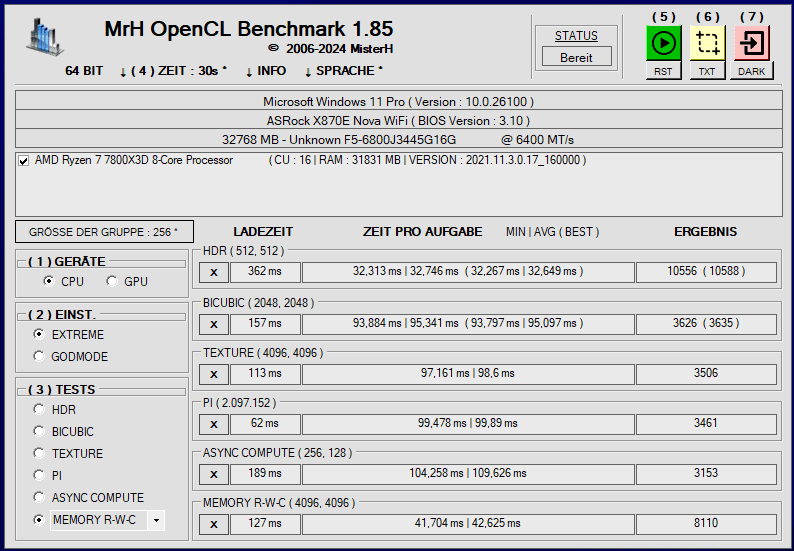The width and height of the screenshot is (794, 551).
Task: Click the 32768 MB memory info row
Action: [x=399, y=139]
